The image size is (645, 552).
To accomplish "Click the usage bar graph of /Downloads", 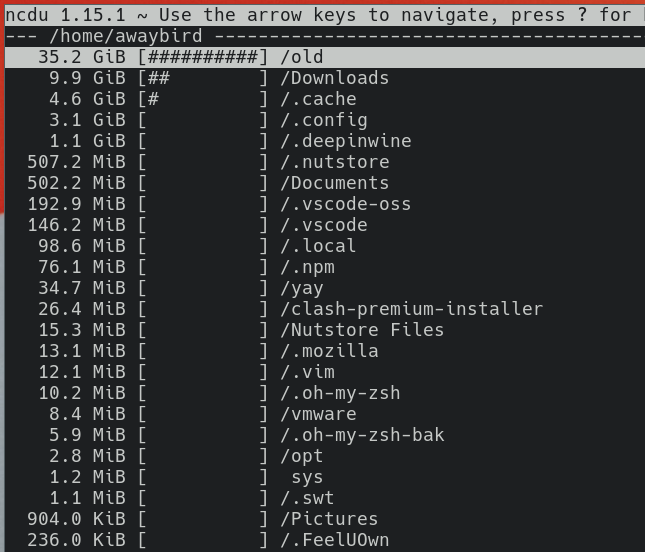I will 203,78.
